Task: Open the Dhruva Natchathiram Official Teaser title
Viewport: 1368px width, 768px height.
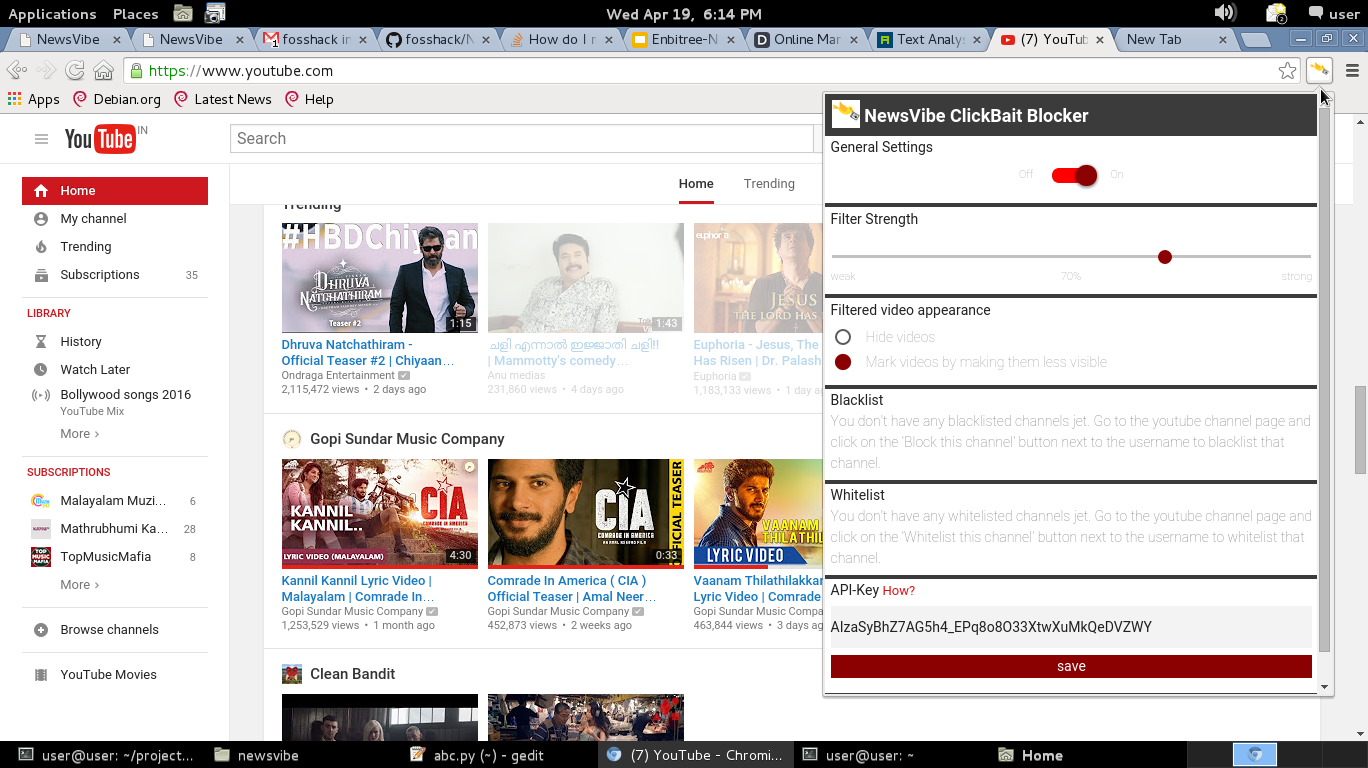Action: (368, 352)
